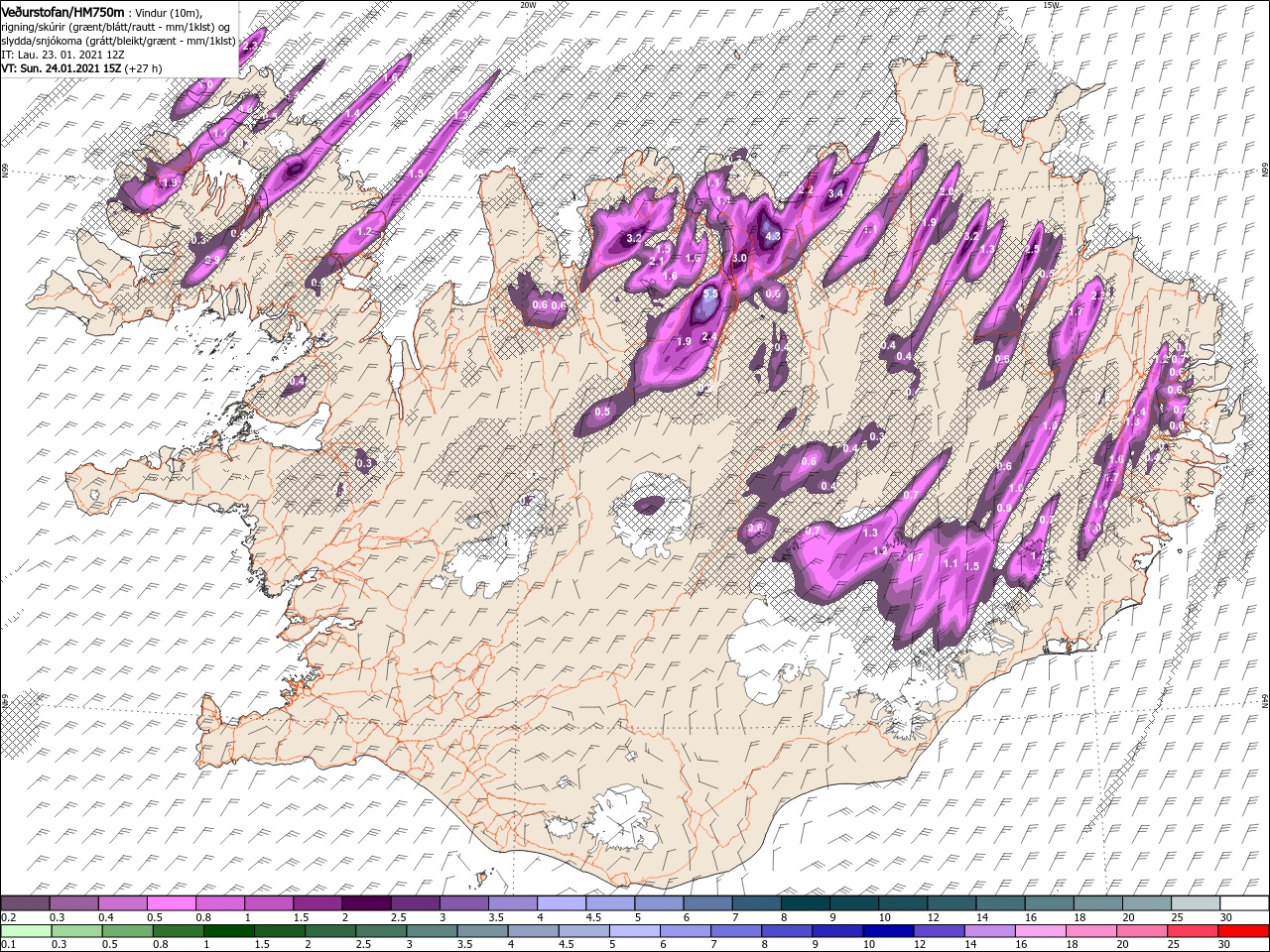Click the 3.0 snowfall value on the map
Viewport: 1270px width, 952px height.
point(739,258)
